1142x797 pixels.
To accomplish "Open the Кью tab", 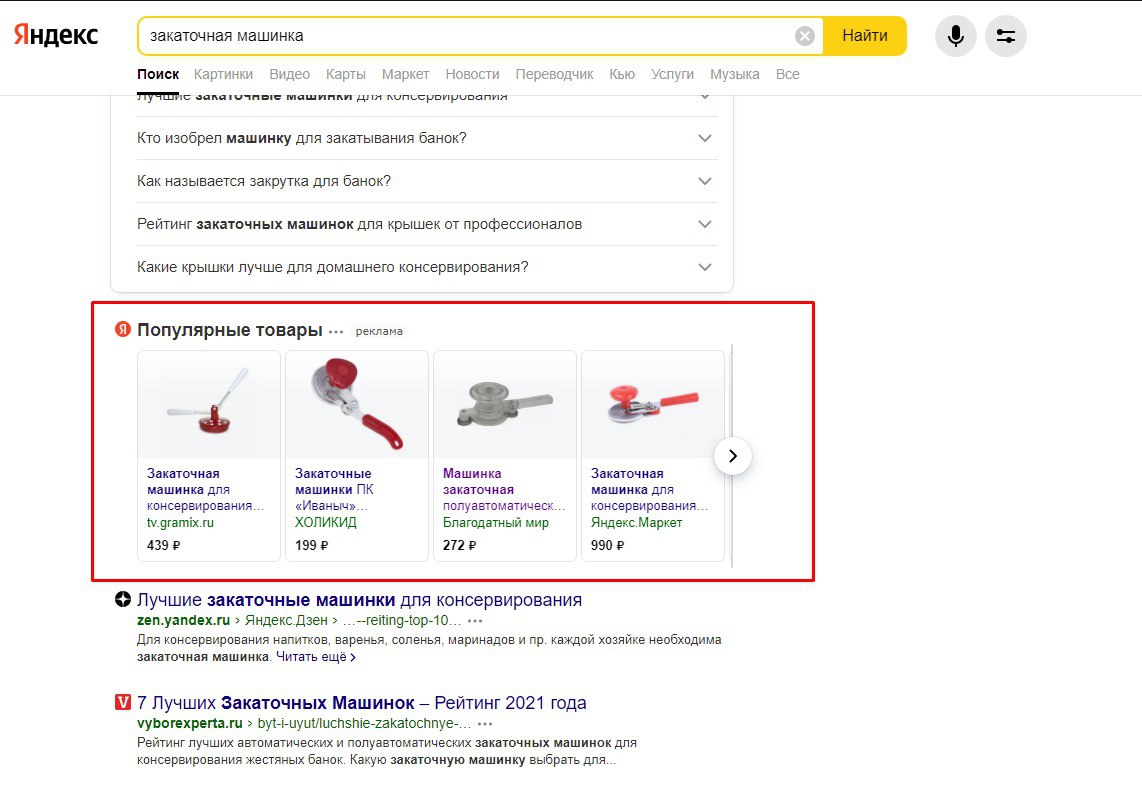I will tap(622, 74).
